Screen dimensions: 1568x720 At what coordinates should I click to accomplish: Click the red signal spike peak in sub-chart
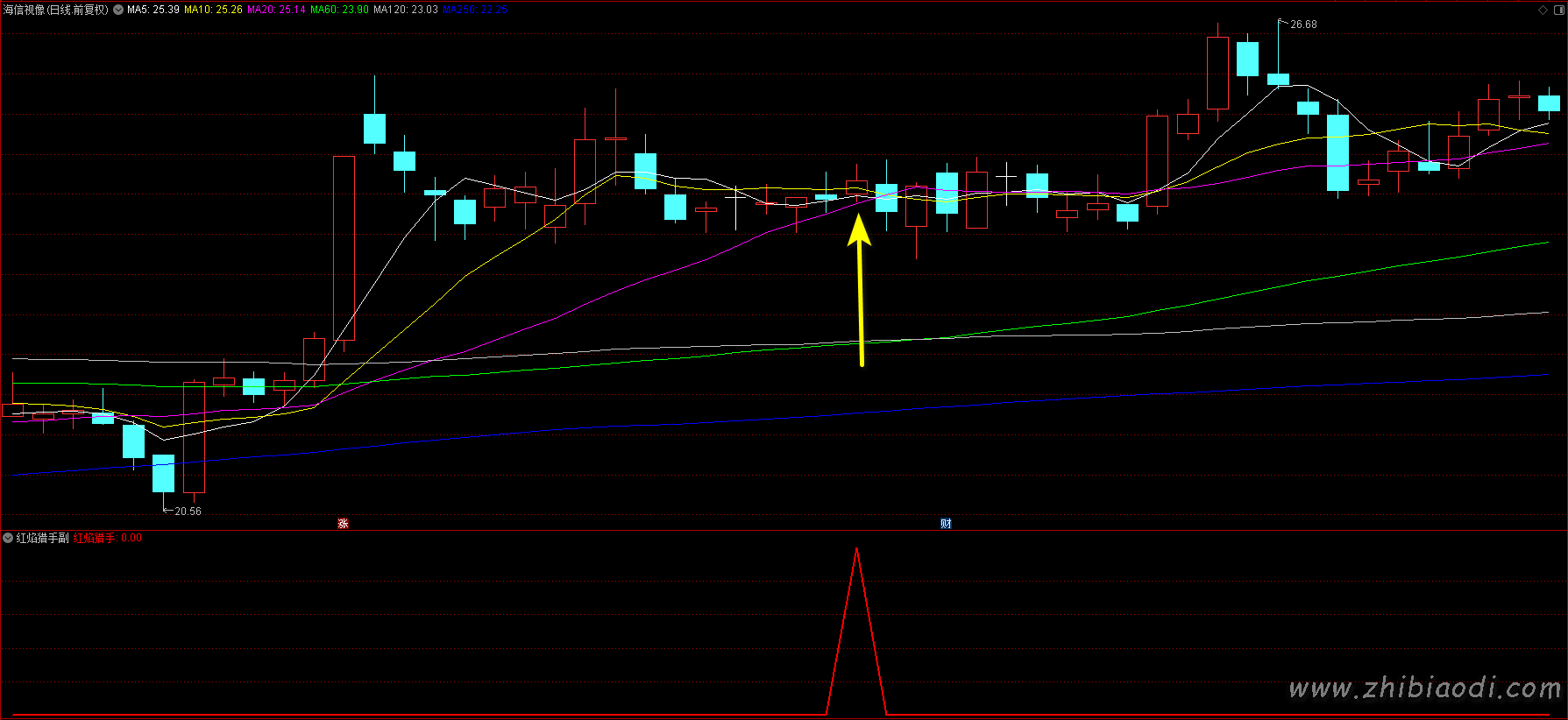(x=856, y=550)
